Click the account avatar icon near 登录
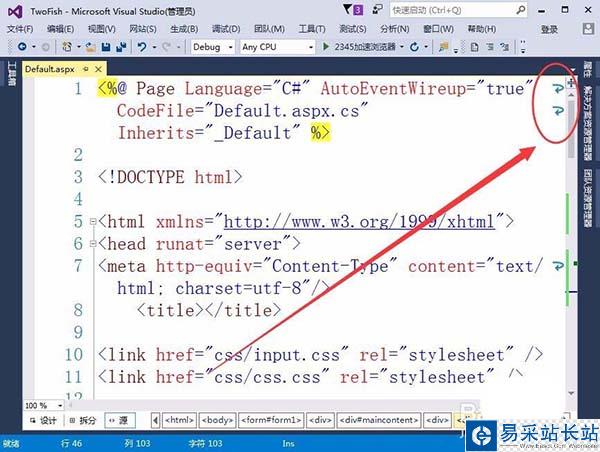Image resolution: width=600 pixels, height=452 pixels. coord(588,29)
